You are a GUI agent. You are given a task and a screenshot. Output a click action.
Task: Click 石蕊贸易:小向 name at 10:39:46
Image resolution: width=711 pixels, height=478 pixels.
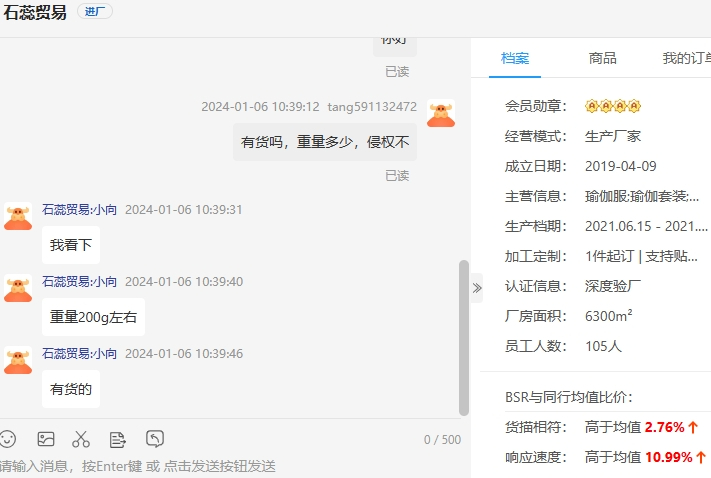pyautogui.click(x=79, y=353)
